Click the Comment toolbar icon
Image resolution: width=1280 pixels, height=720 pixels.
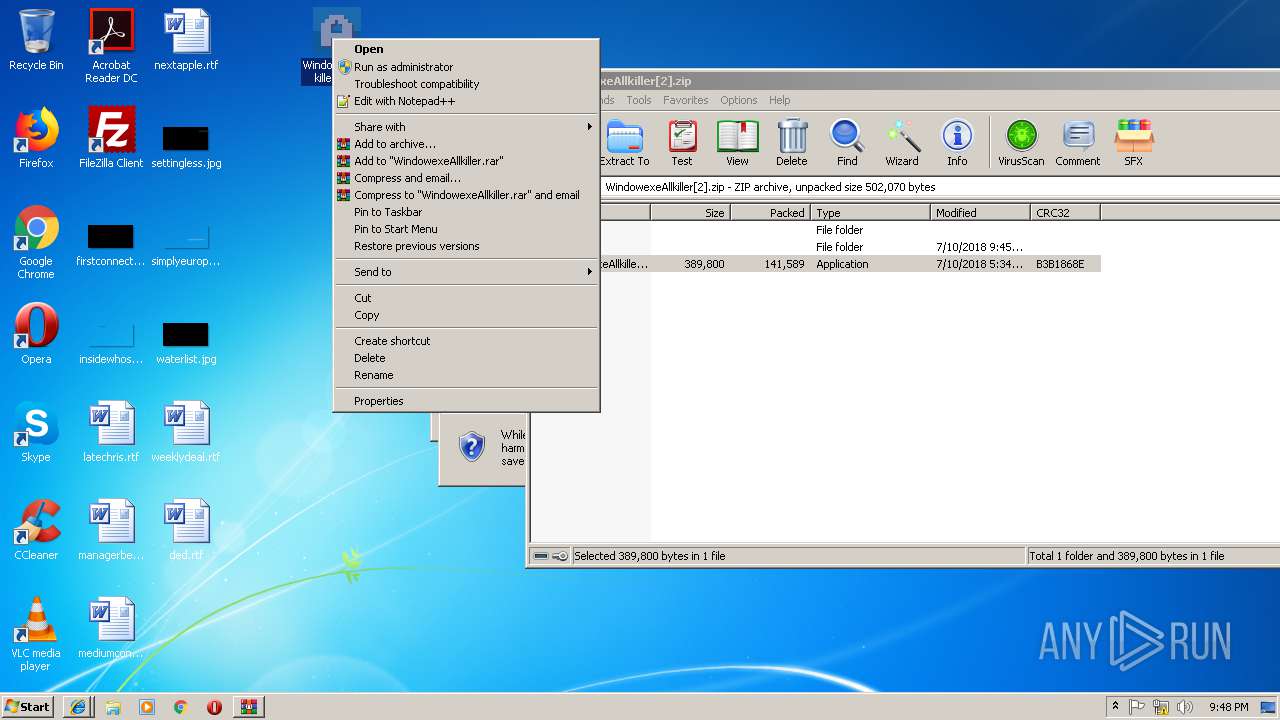coord(1077,143)
